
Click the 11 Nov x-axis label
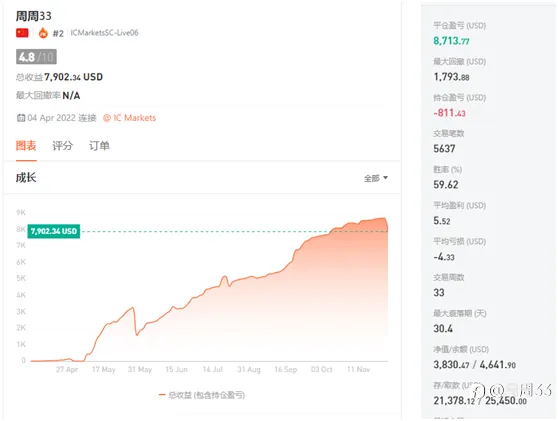point(359,369)
